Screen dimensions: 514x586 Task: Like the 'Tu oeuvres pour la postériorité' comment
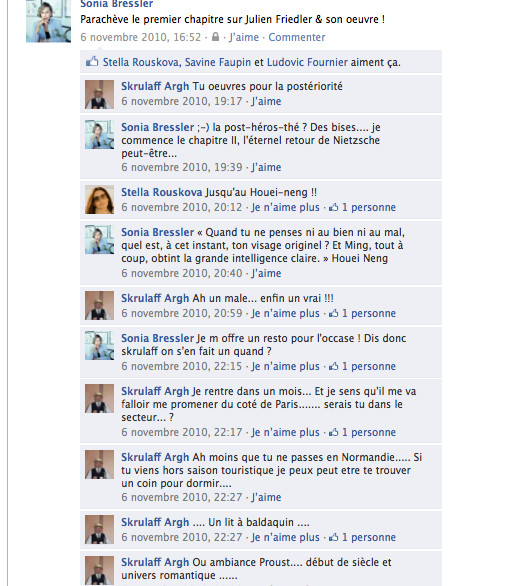click(x=266, y=101)
